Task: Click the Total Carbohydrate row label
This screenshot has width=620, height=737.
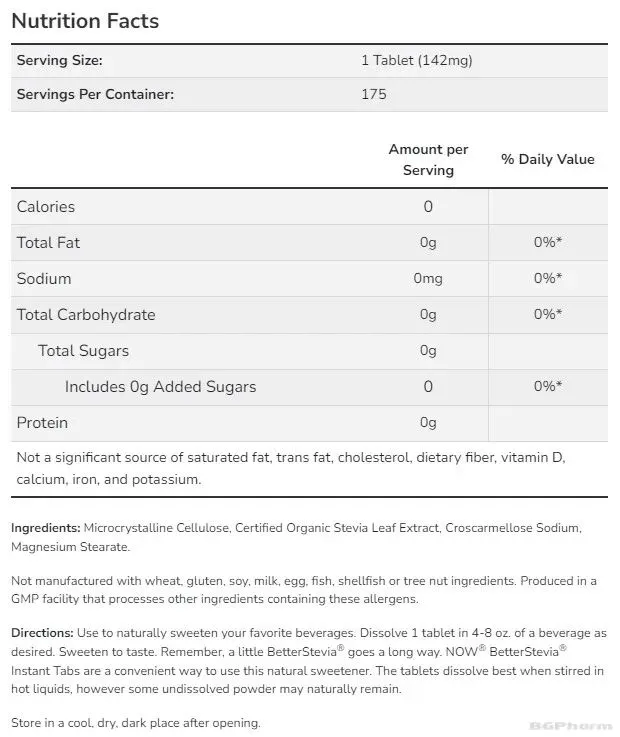Action: click(86, 315)
